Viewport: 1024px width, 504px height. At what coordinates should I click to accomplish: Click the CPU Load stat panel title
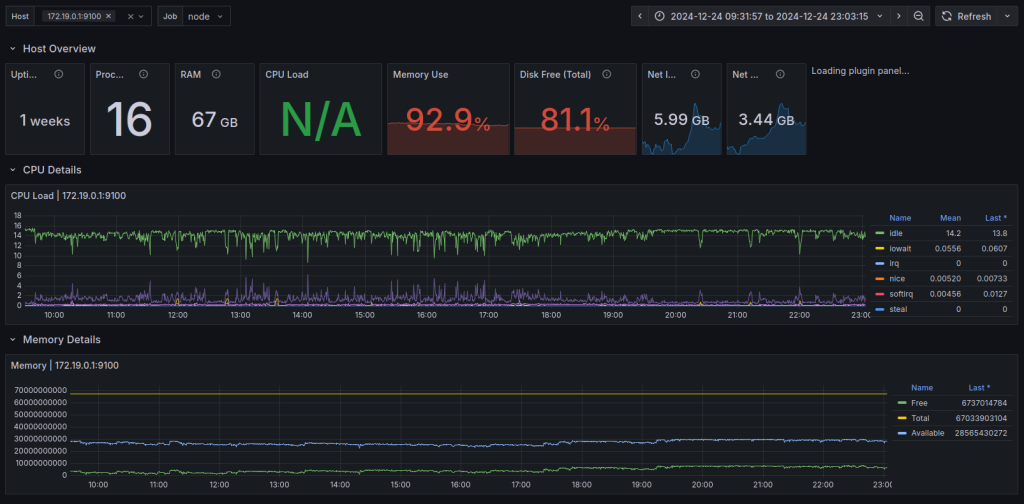coord(287,74)
